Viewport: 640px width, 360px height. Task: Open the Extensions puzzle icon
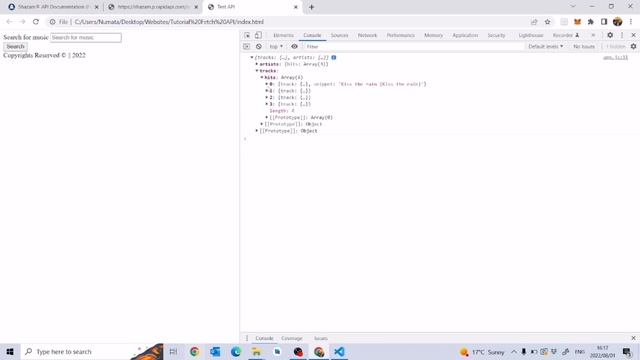[x=591, y=22]
